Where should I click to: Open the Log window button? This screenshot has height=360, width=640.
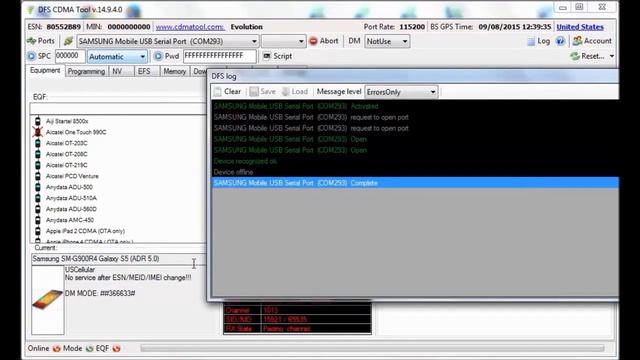click(538, 41)
